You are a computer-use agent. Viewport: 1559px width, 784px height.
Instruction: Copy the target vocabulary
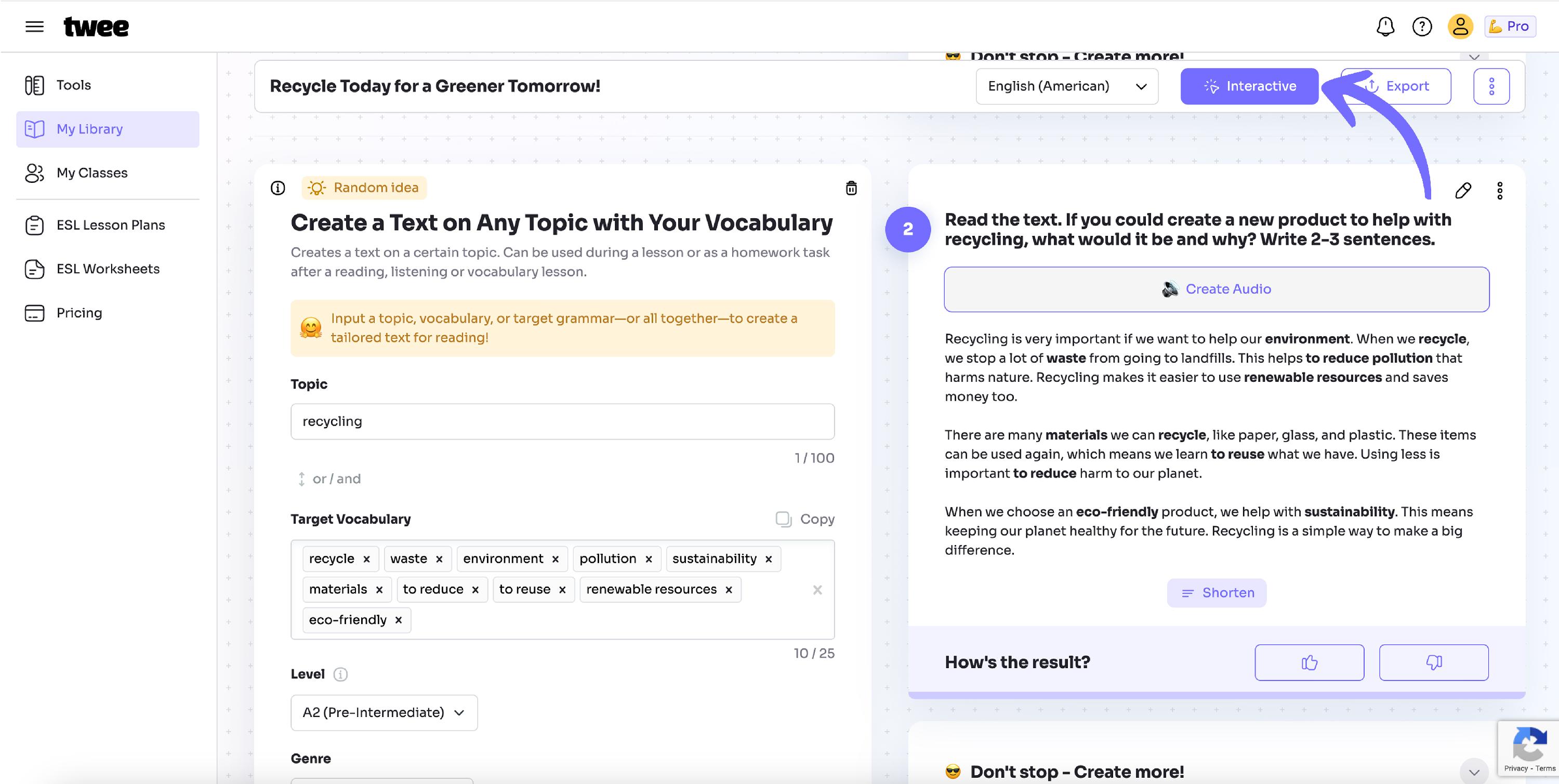tap(805, 519)
